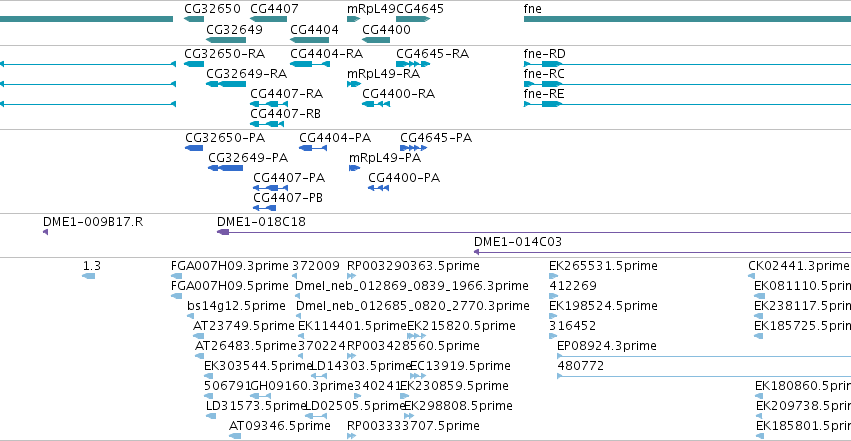Select protein CG32649-PA

pos(225,168)
